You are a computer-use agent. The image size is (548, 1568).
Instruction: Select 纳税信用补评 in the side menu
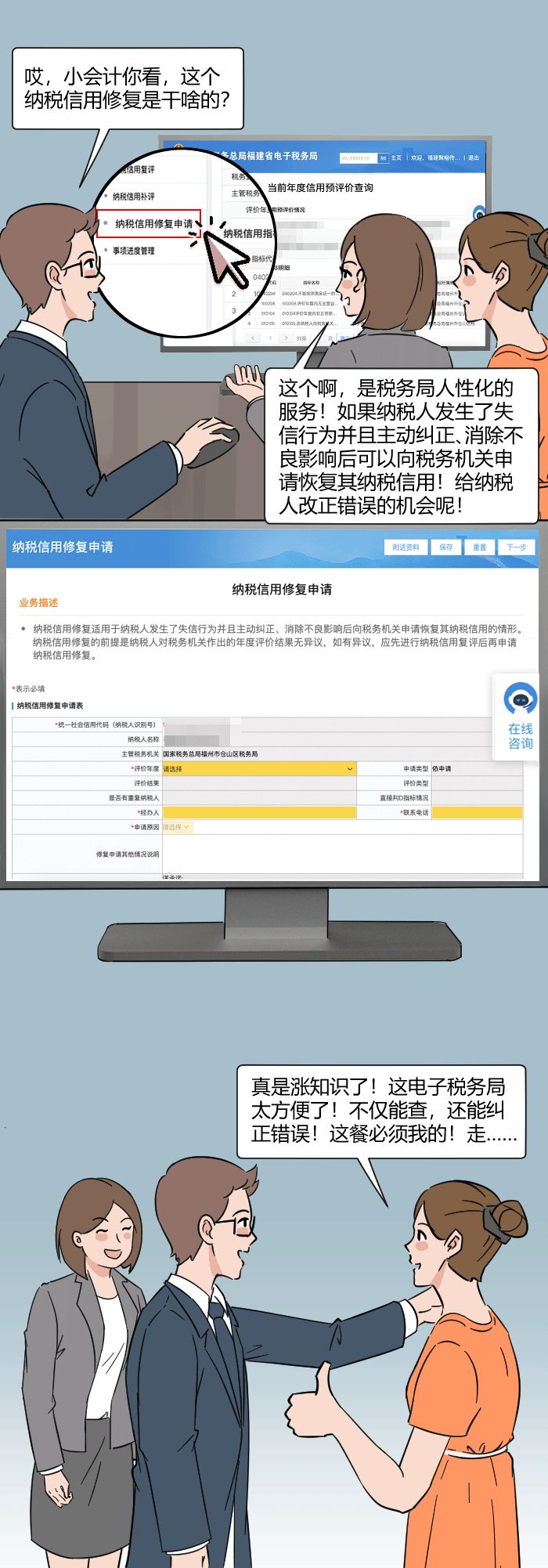click(133, 196)
